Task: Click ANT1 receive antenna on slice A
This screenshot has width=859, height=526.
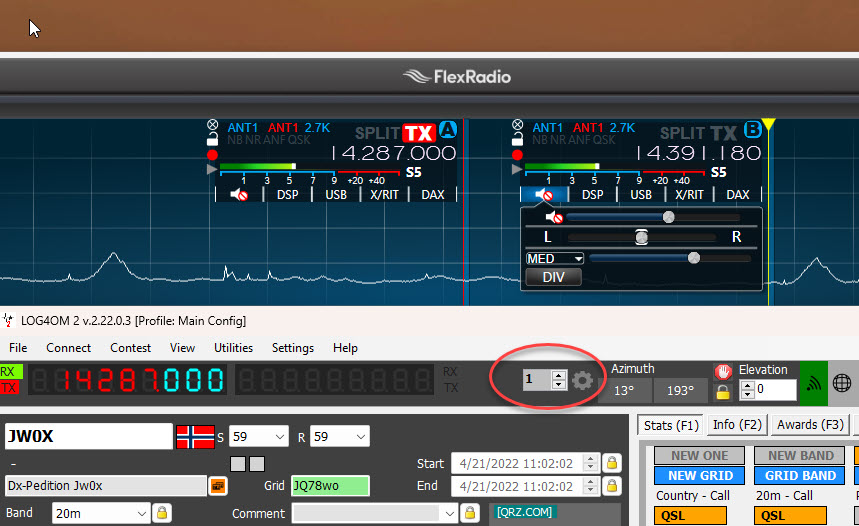Action: tap(243, 128)
